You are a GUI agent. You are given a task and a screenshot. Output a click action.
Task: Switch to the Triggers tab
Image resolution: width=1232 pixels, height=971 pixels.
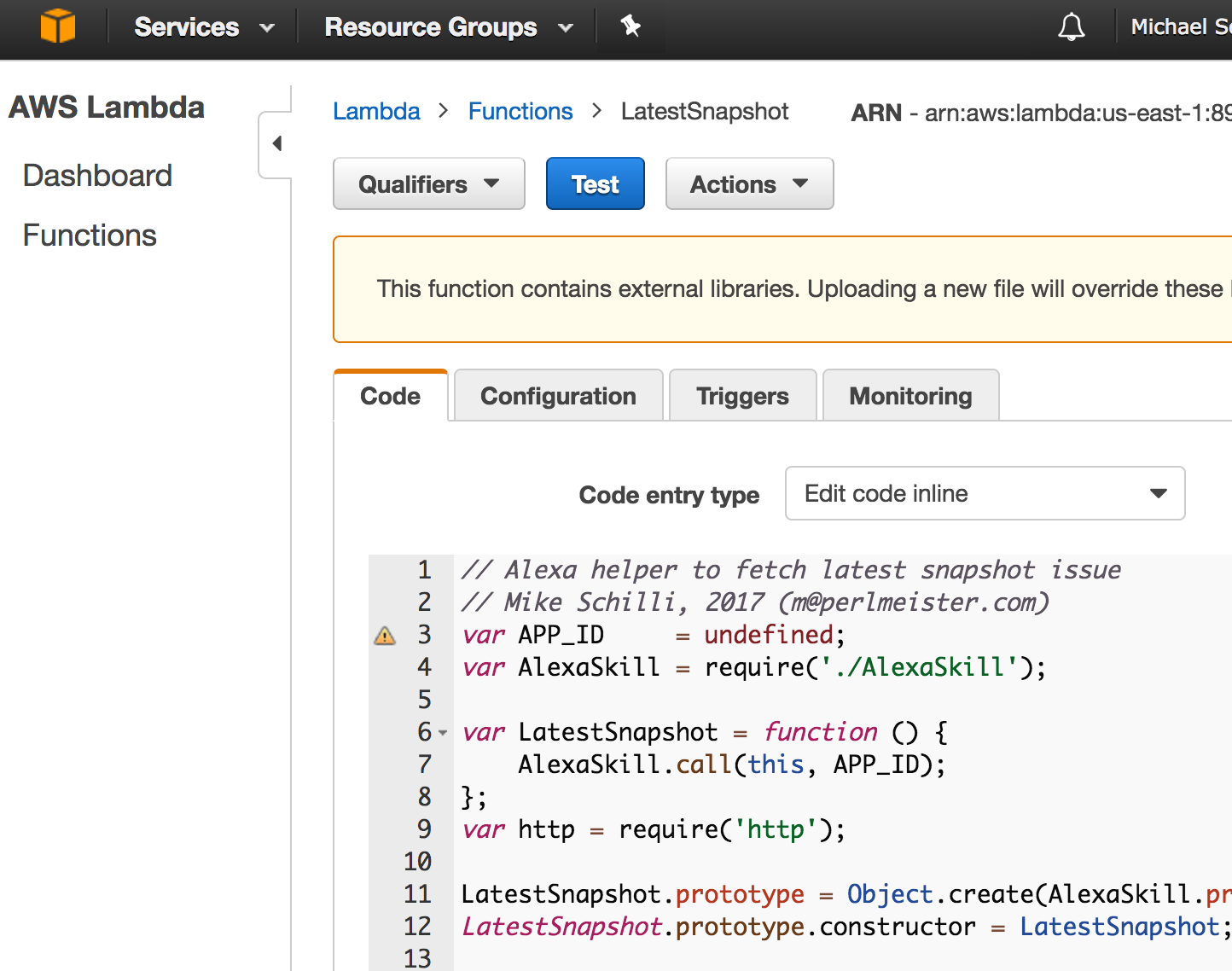[x=742, y=396]
